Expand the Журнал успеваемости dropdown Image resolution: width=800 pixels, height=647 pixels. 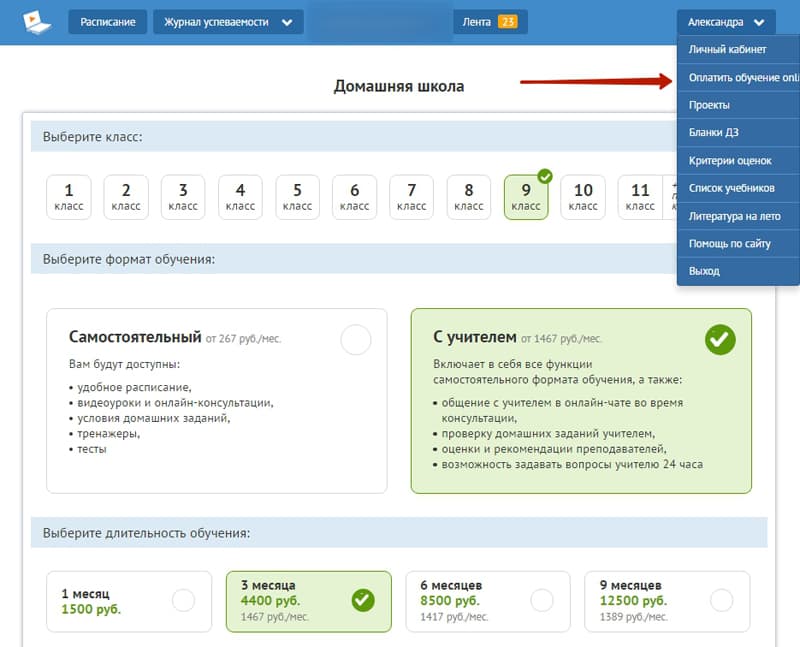click(x=228, y=22)
